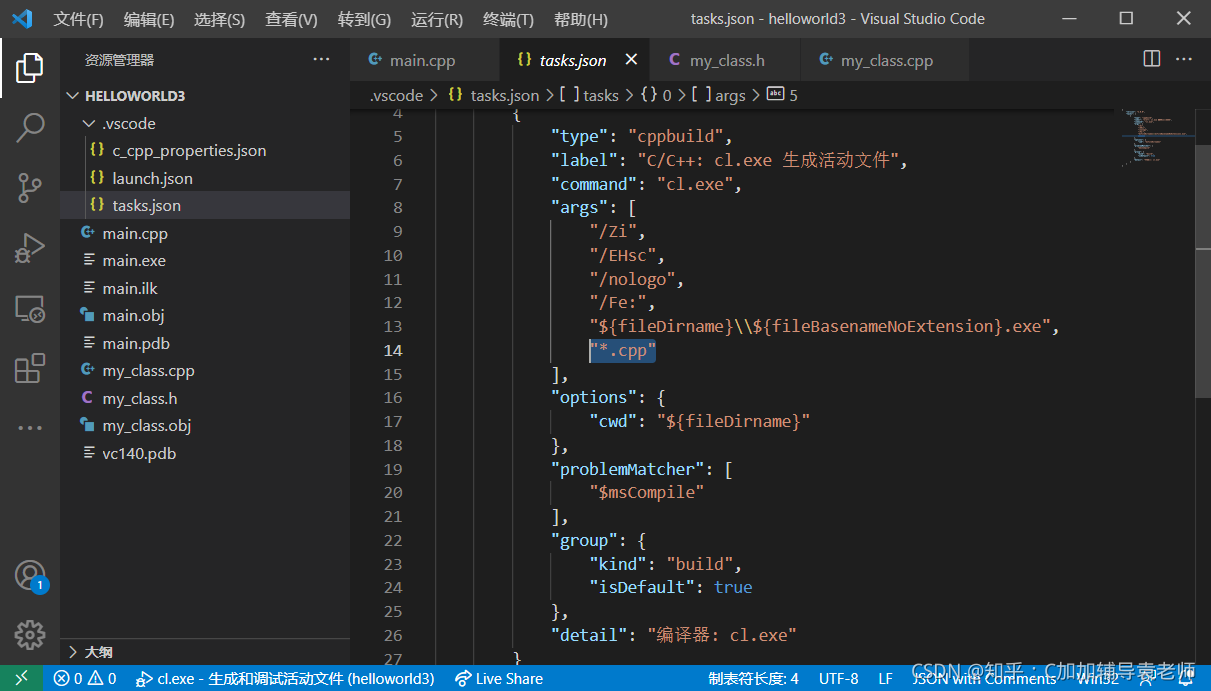Click line number 14 in gutter

click(x=393, y=350)
